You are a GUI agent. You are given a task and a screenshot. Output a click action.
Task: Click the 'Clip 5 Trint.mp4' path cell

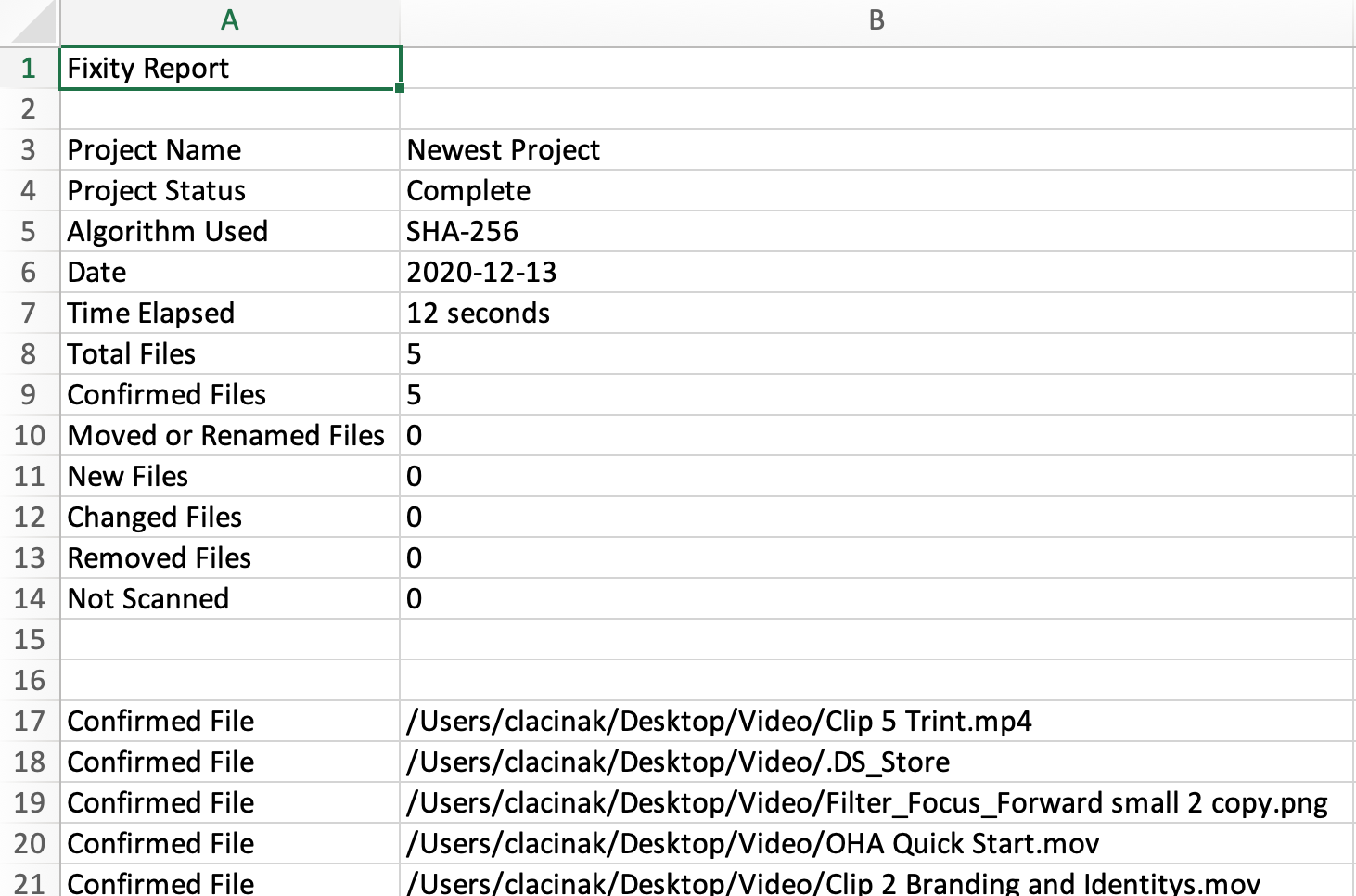click(877, 721)
